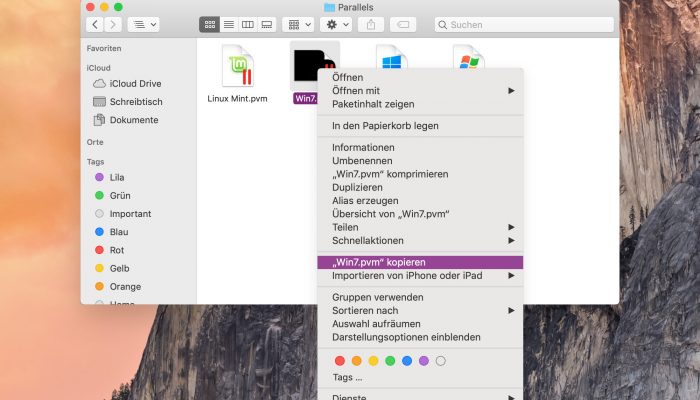Choose Gruppen verwenden
Viewport: 700px width, 400px height.
pos(420,297)
